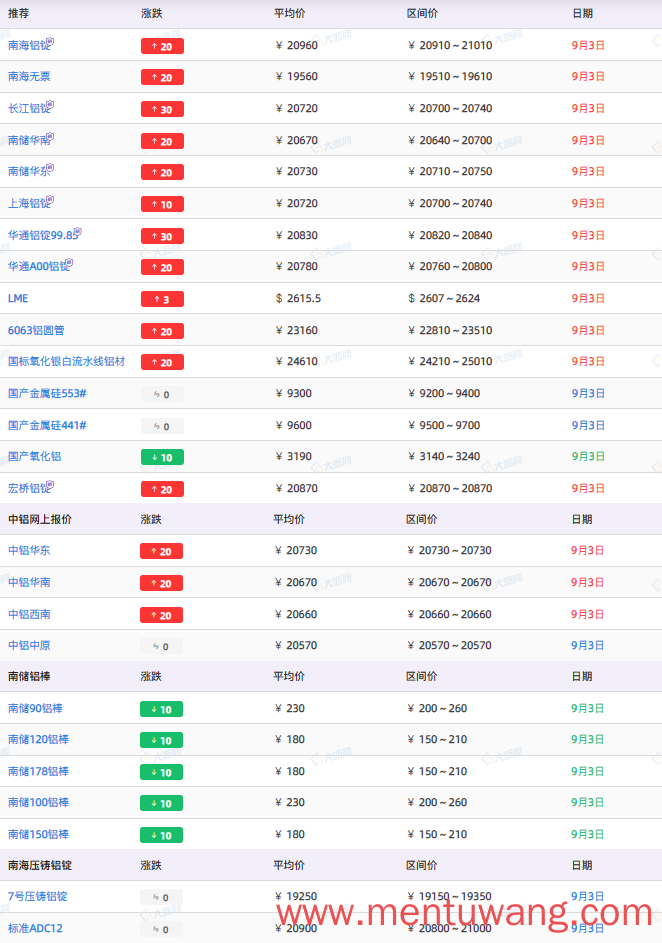Click the 南储铝棒 section header

point(29,676)
